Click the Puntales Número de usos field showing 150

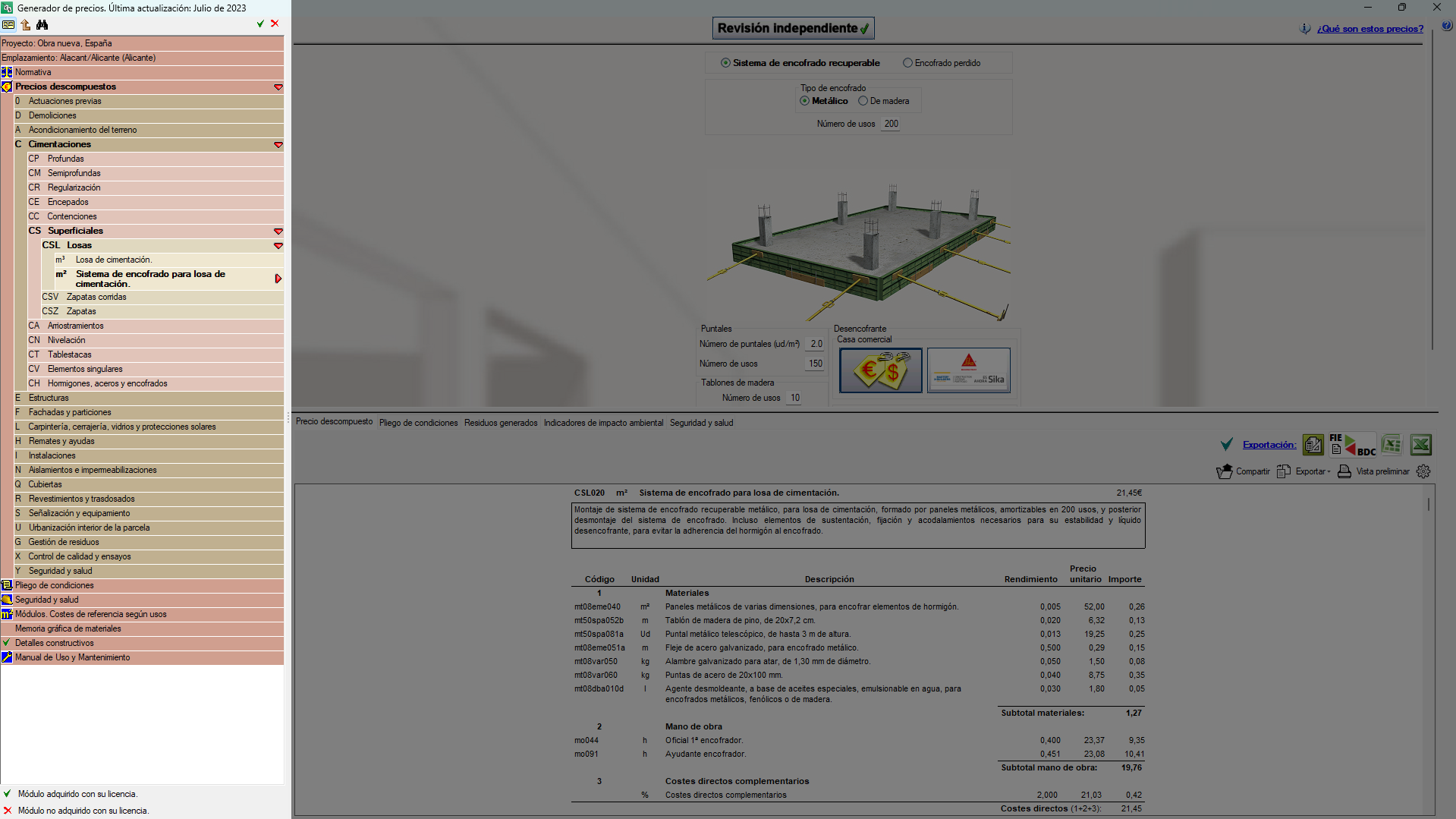click(815, 364)
